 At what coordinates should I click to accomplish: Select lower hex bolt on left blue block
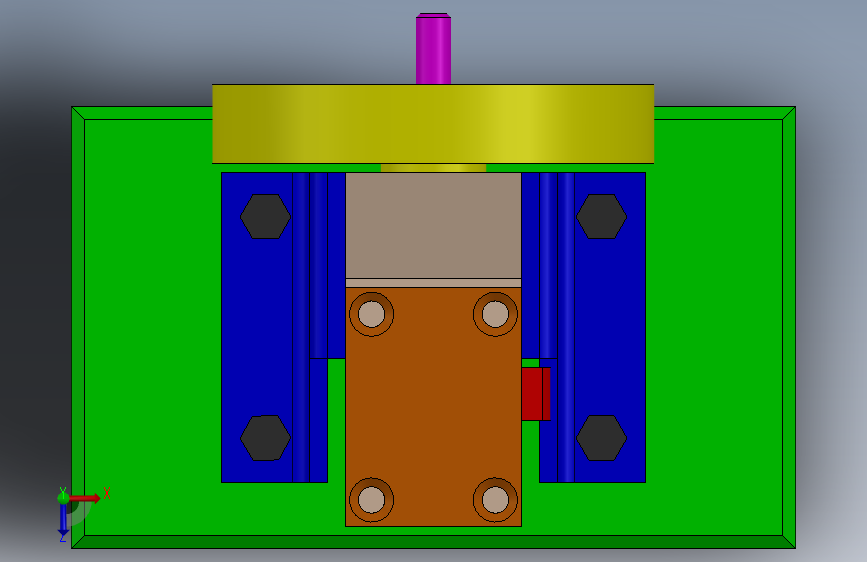[x=265, y=438]
